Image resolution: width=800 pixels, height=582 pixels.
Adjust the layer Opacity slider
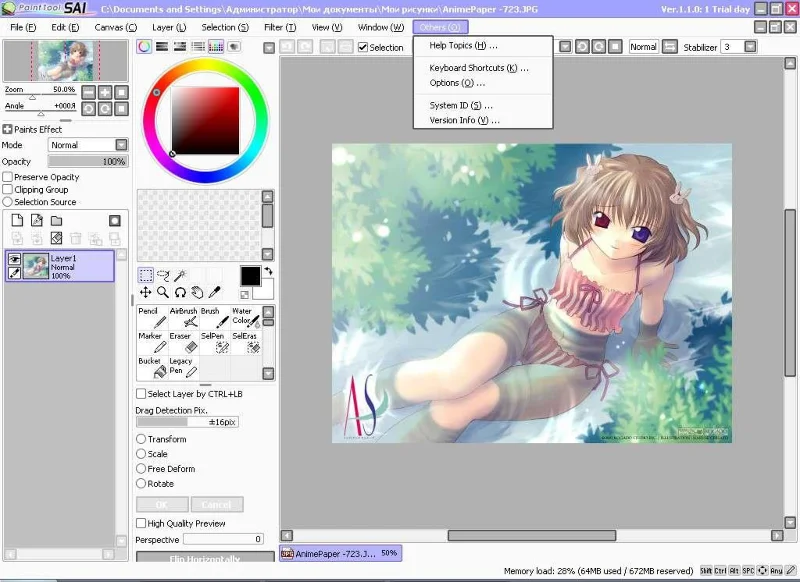pos(88,162)
